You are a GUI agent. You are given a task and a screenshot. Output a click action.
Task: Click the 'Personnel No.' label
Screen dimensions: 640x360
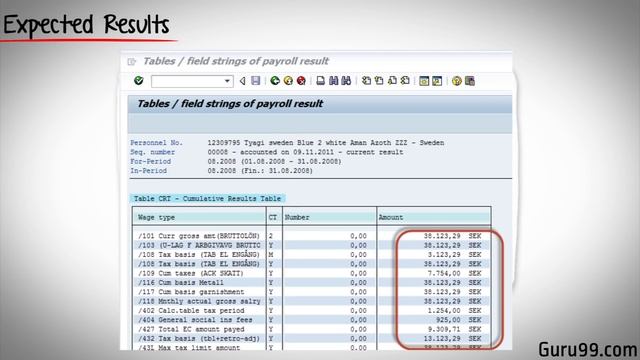point(157,143)
